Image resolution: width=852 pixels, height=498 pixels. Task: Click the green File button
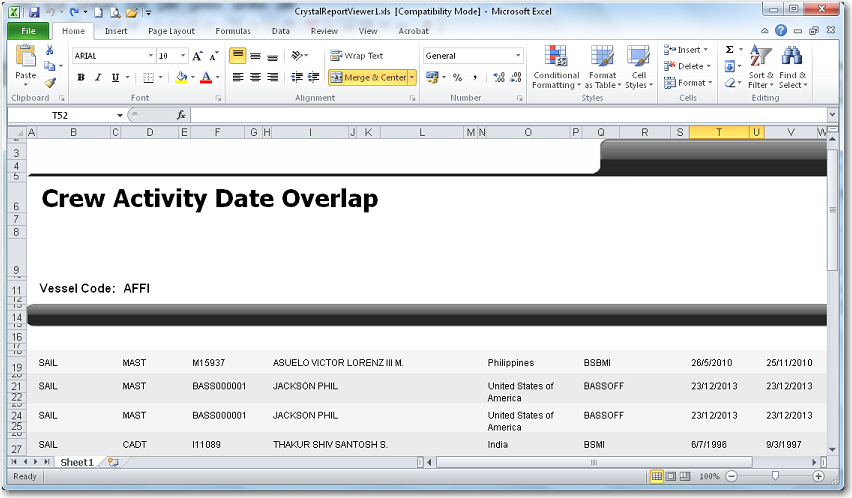click(x=28, y=31)
